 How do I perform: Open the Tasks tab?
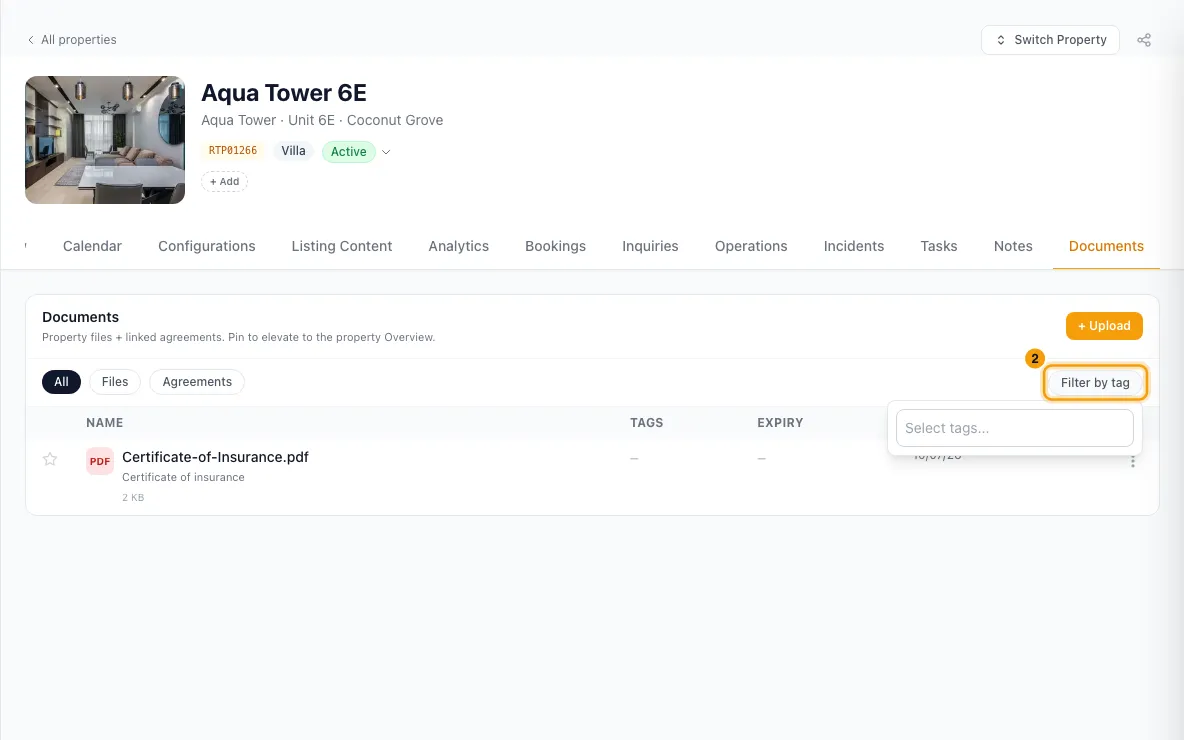(x=939, y=246)
